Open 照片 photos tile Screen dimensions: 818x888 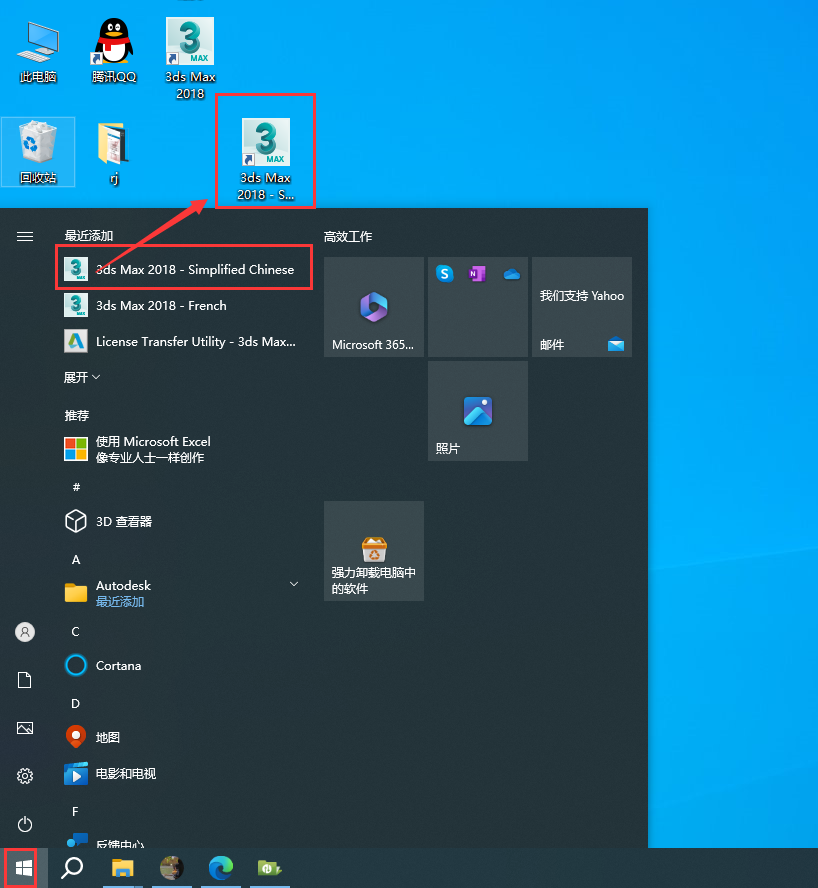pos(478,411)
